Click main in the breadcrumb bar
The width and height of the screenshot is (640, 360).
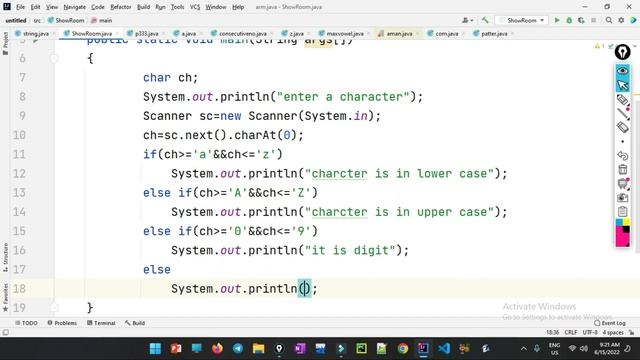[102, 20]
